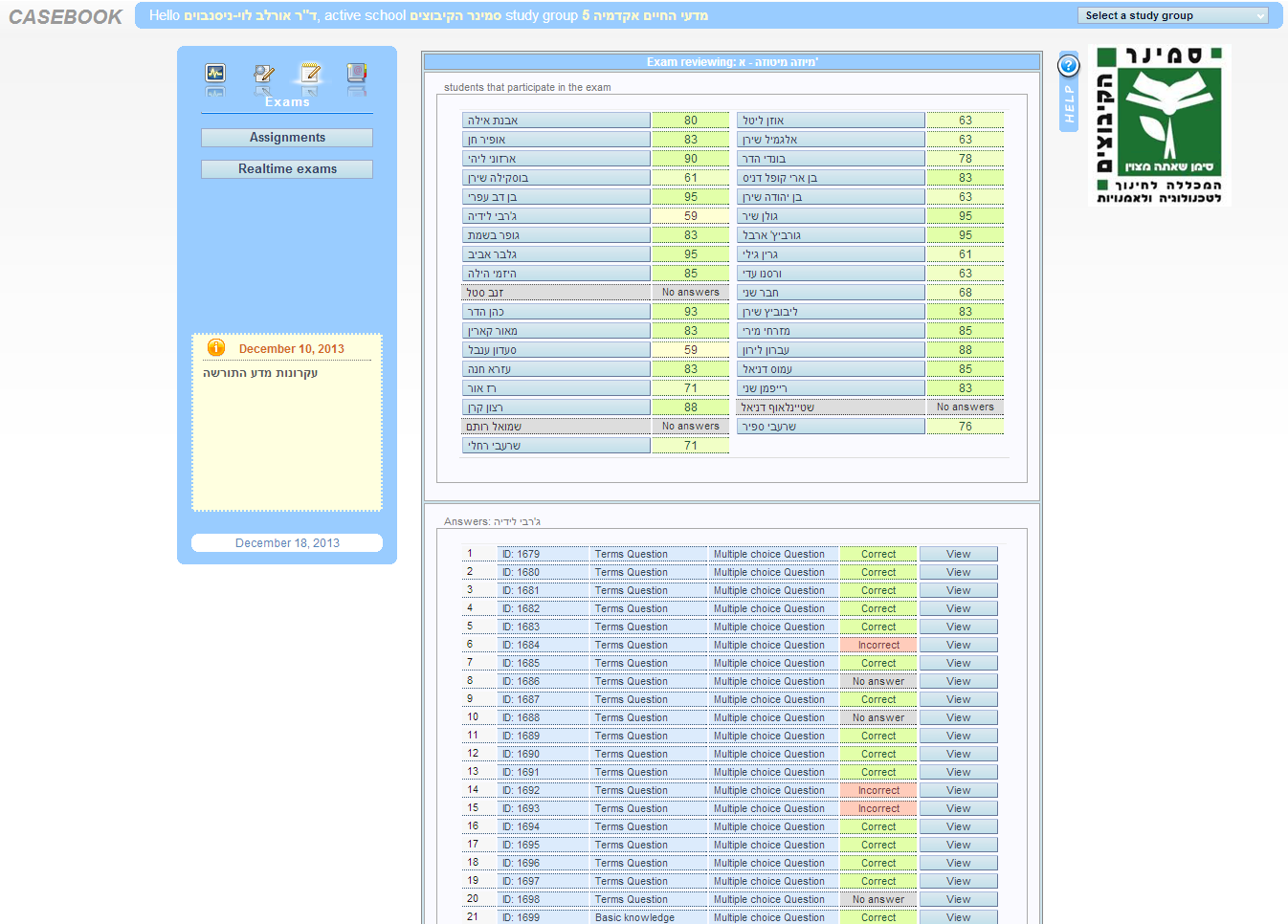View question ID: 1682
The width and height of the screenshot is (1288, 924).
coord(958,608)
